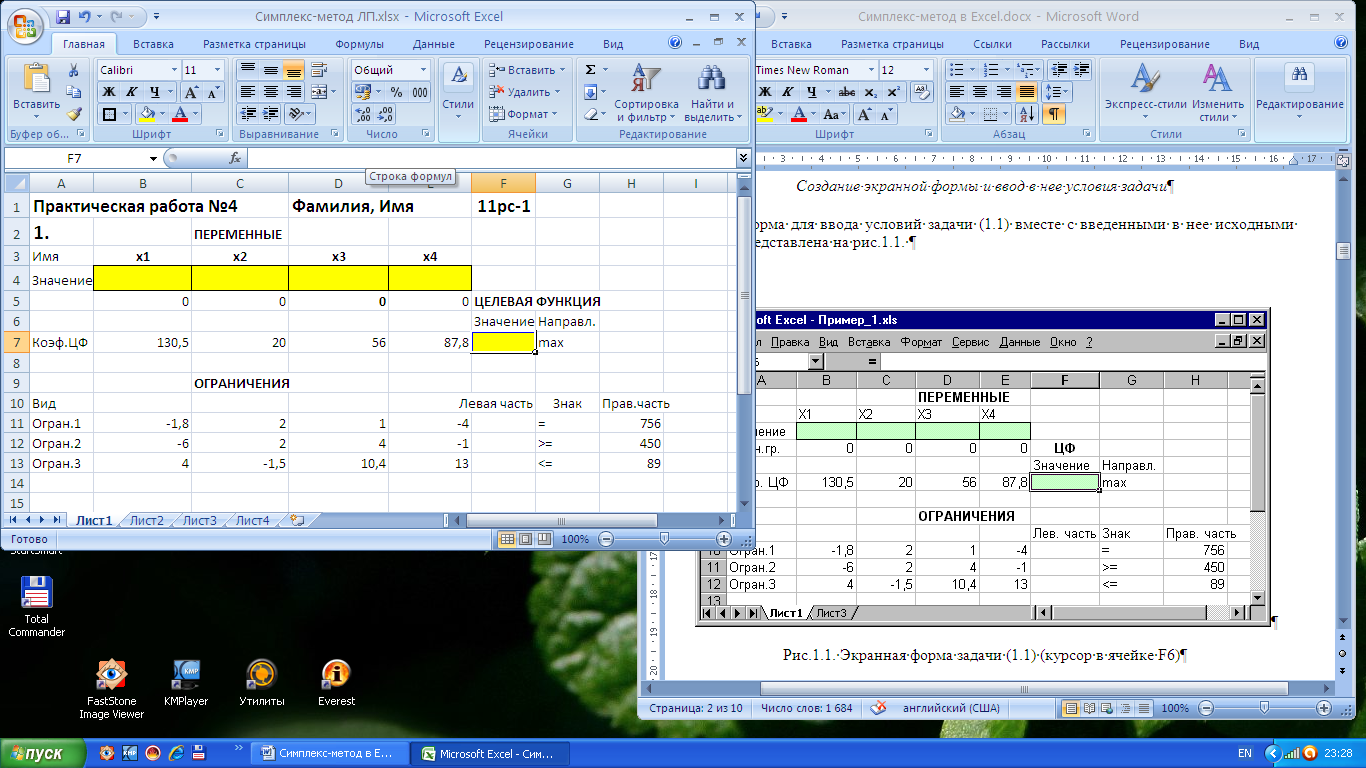1366x768 pixels.
Task: Click the Excel zoom-in plus button
Action: (x=724, y=539)
